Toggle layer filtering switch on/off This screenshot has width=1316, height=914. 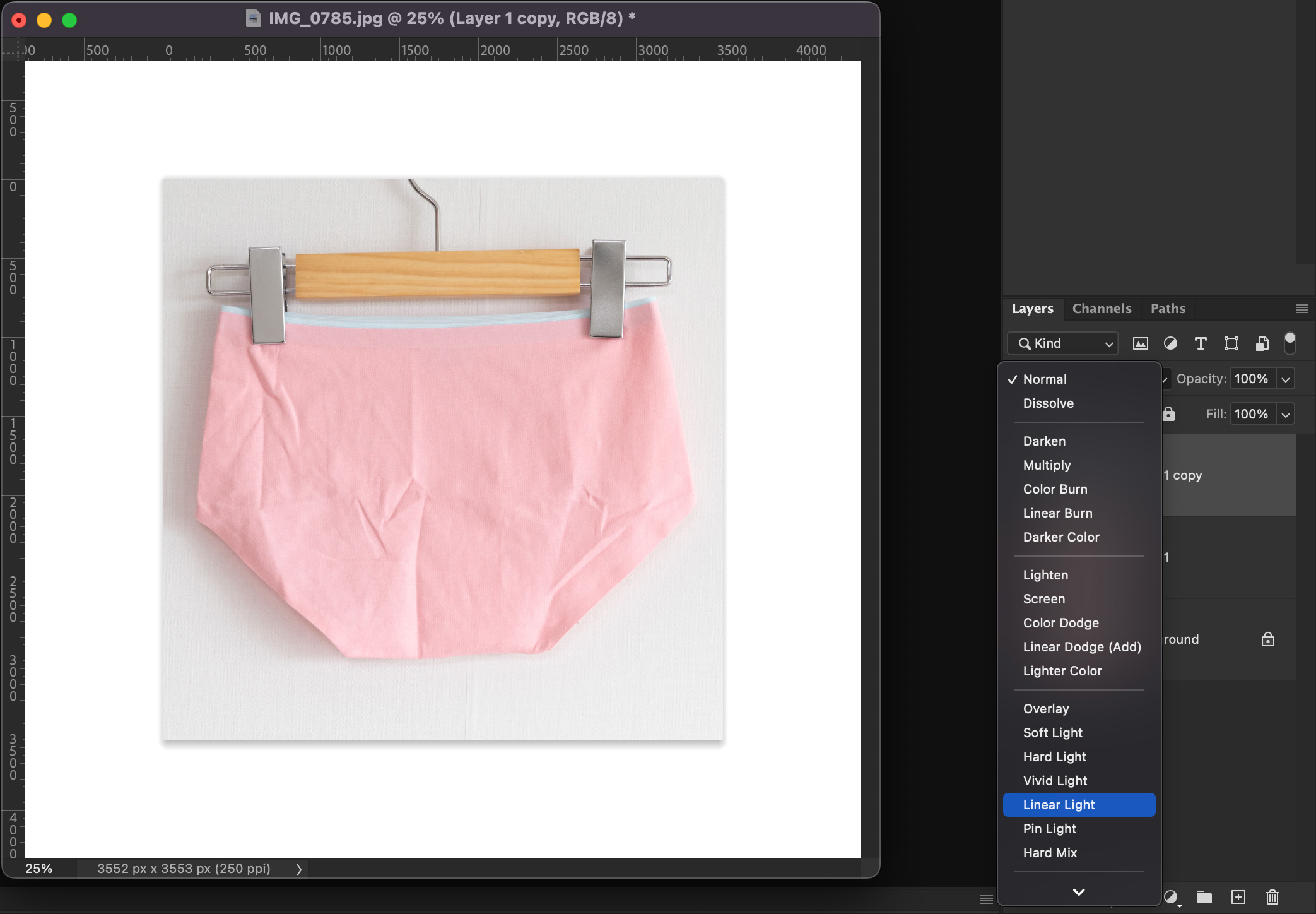1290,343
